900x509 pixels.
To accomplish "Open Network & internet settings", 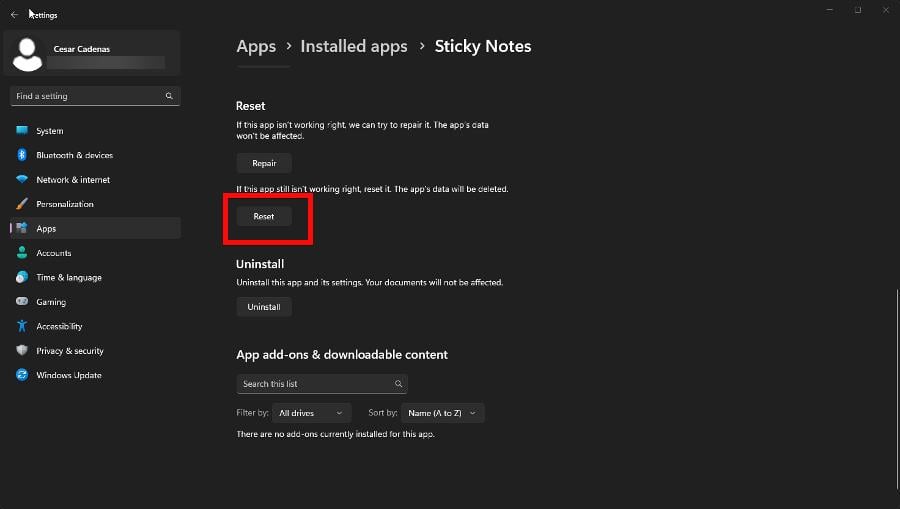I will click(95, 180).
